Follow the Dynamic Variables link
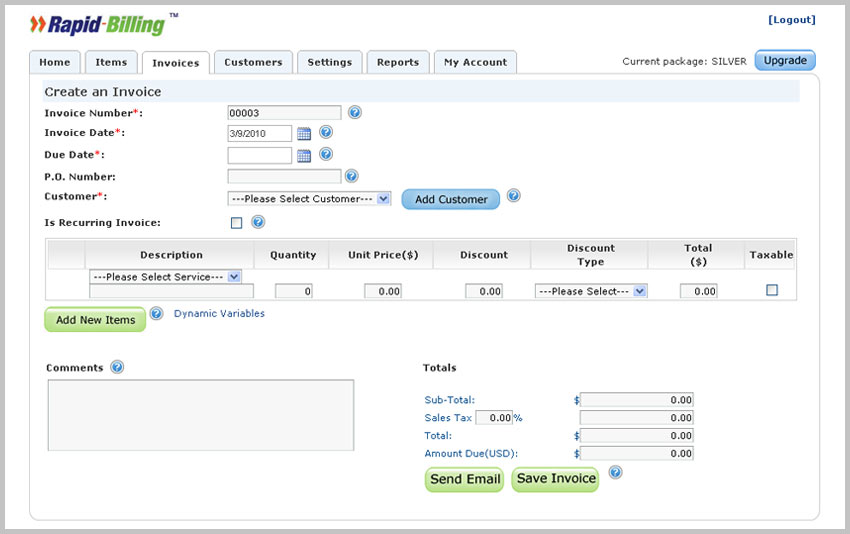The height and width of the screenshot is (534, 850). (219, 314)
